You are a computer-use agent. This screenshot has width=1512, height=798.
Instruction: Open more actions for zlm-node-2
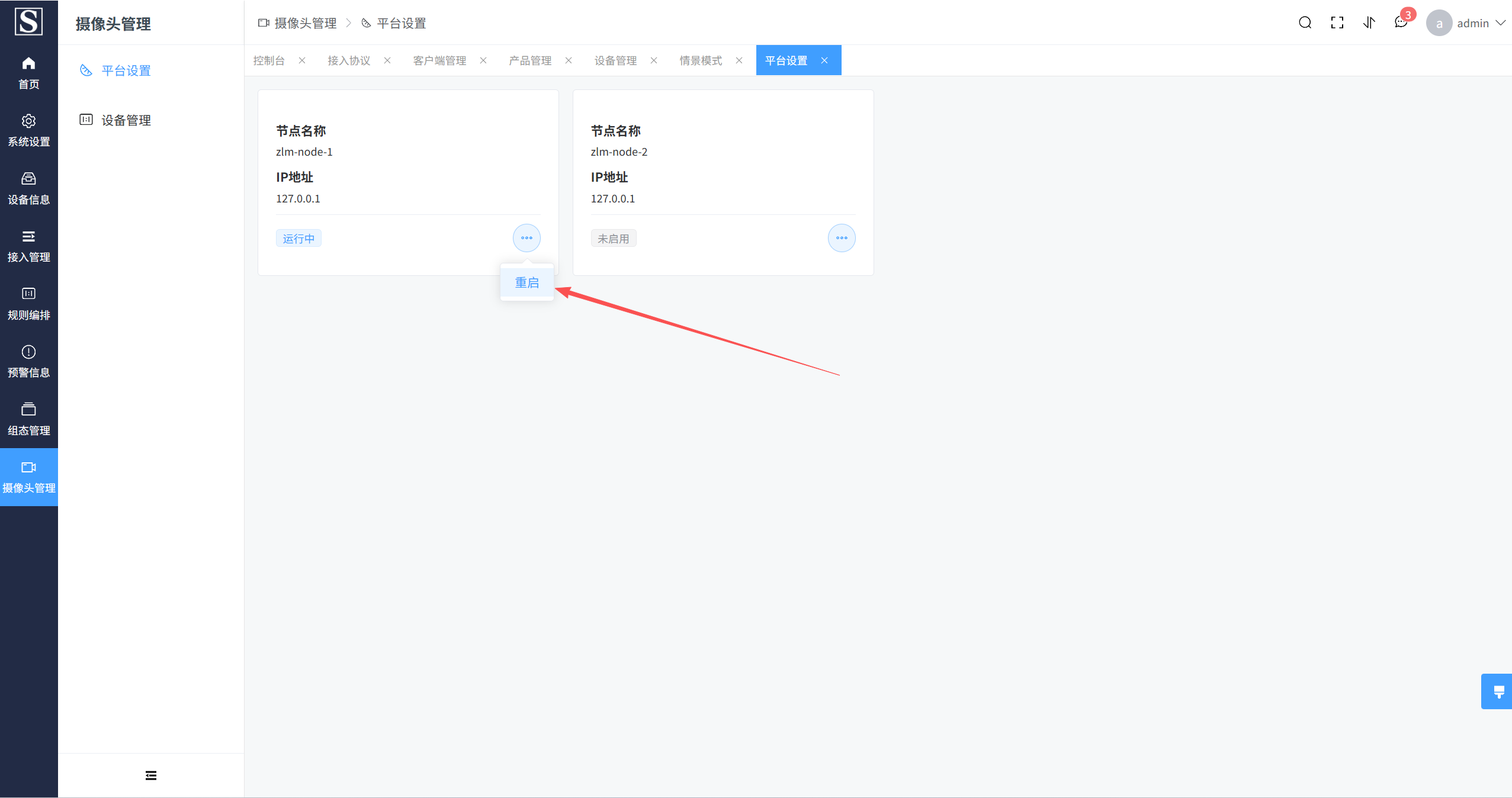(x=841, y=238)
